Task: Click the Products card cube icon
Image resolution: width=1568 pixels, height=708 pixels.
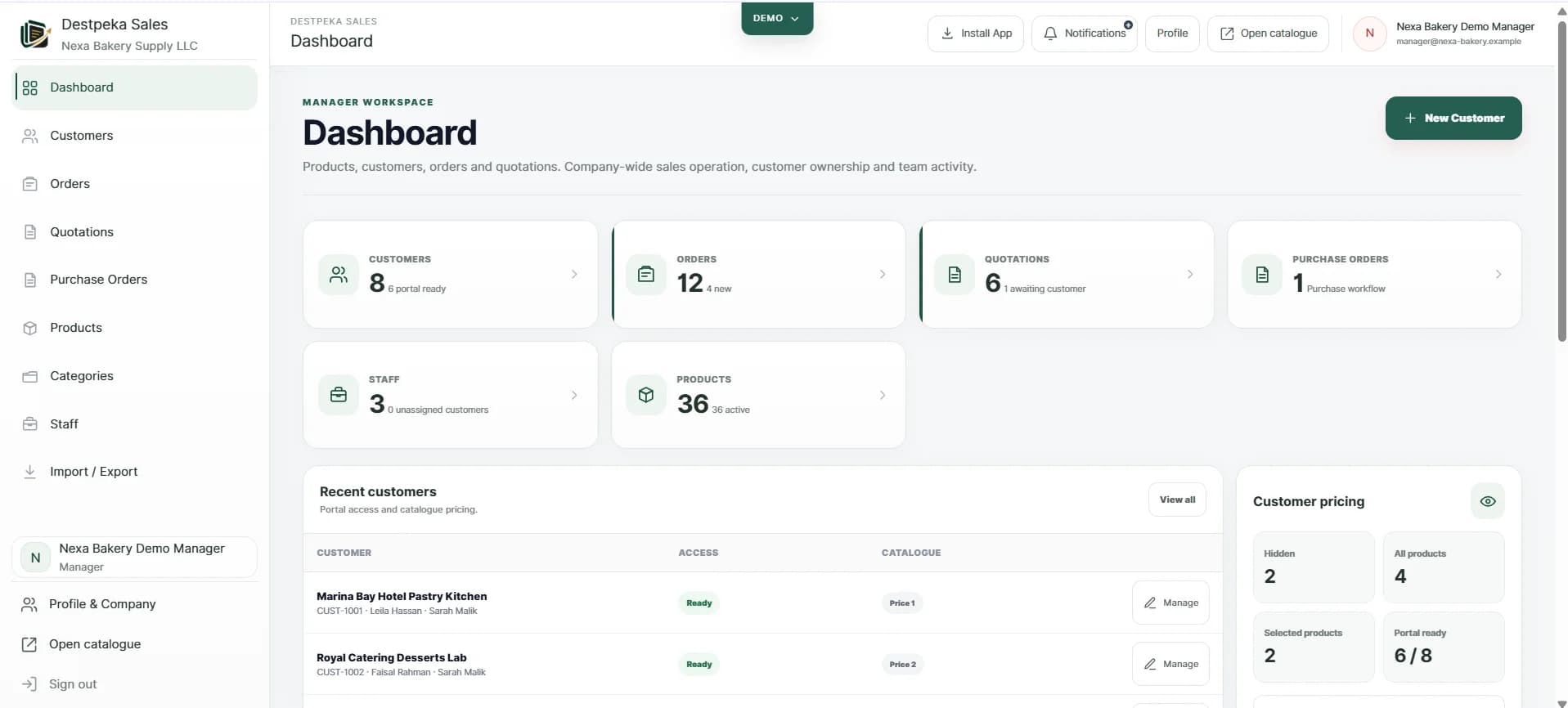Action: point(646,395)
